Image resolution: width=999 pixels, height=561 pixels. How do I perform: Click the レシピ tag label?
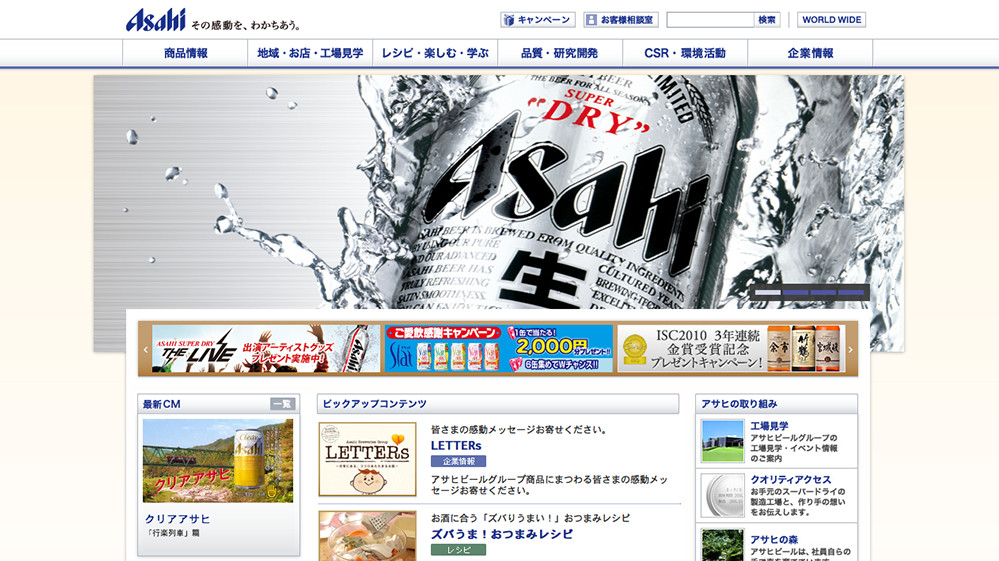tap(458, 550)
